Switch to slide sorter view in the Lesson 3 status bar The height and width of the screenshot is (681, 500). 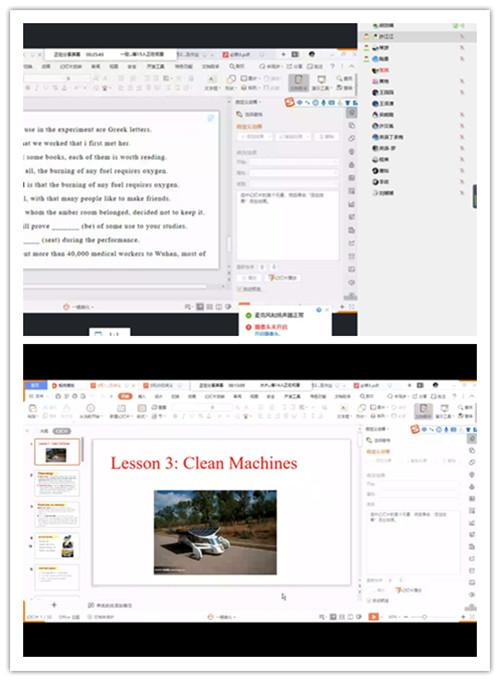click(342, 617)
